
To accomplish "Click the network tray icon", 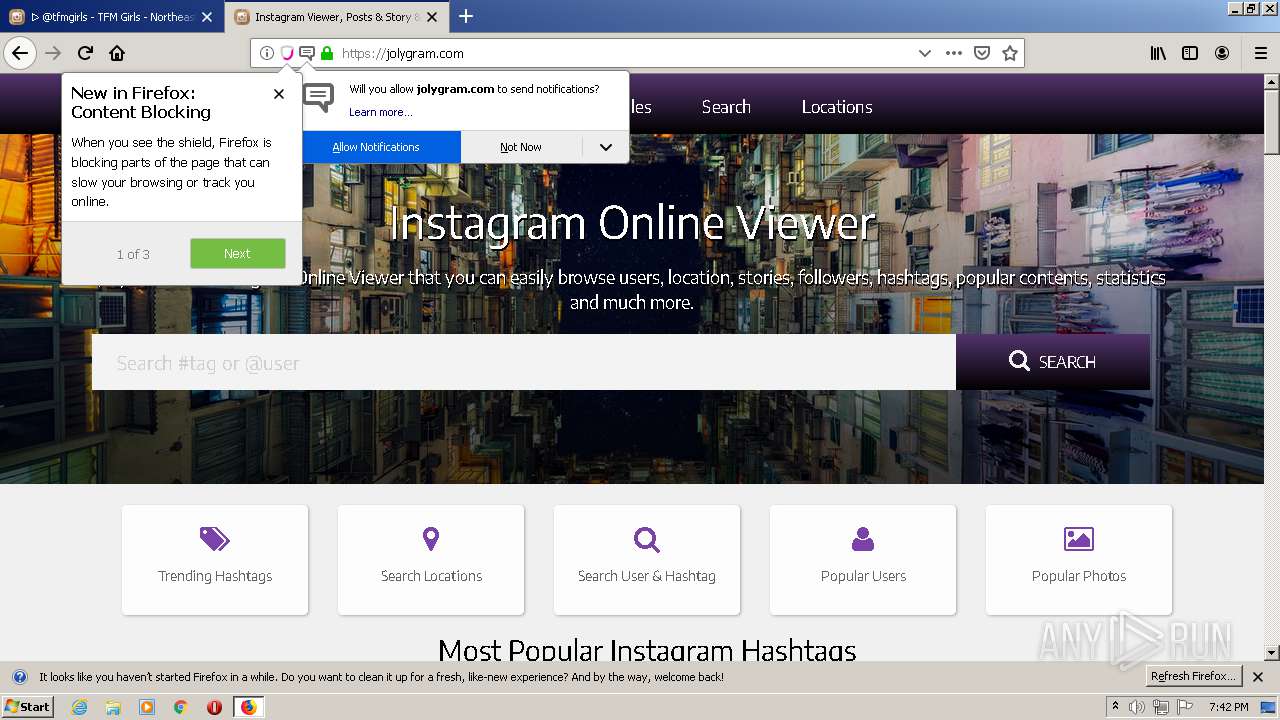I will coord(1161,707).
